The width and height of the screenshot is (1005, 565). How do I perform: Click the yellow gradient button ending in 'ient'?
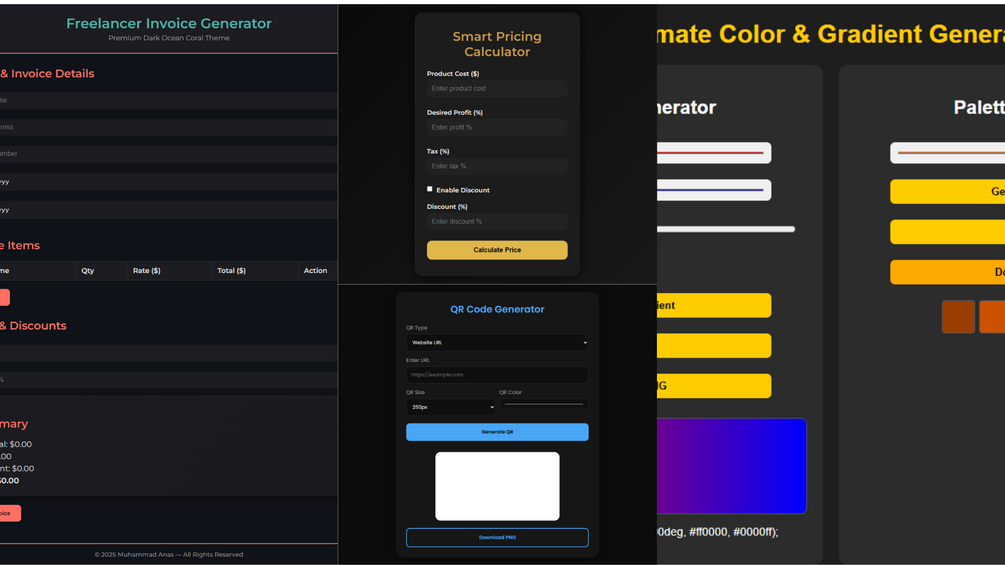[713, 306]
